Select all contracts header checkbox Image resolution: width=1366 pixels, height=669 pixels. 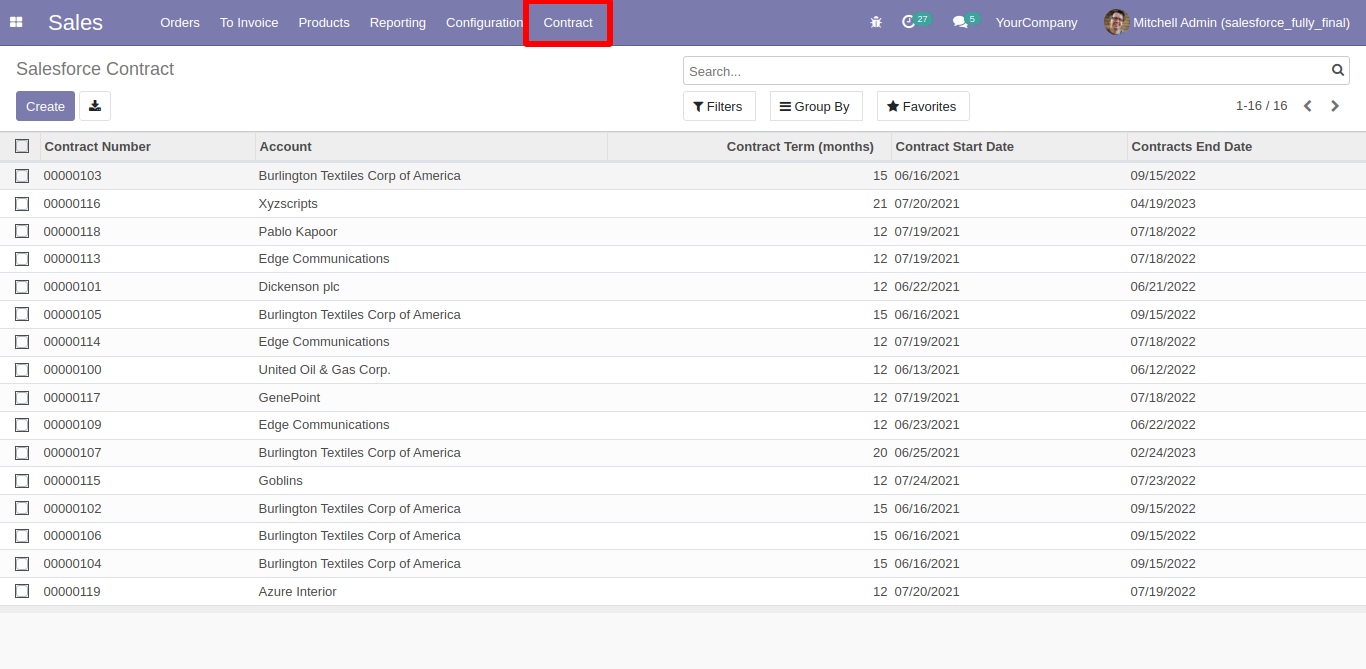click(22, 146)
